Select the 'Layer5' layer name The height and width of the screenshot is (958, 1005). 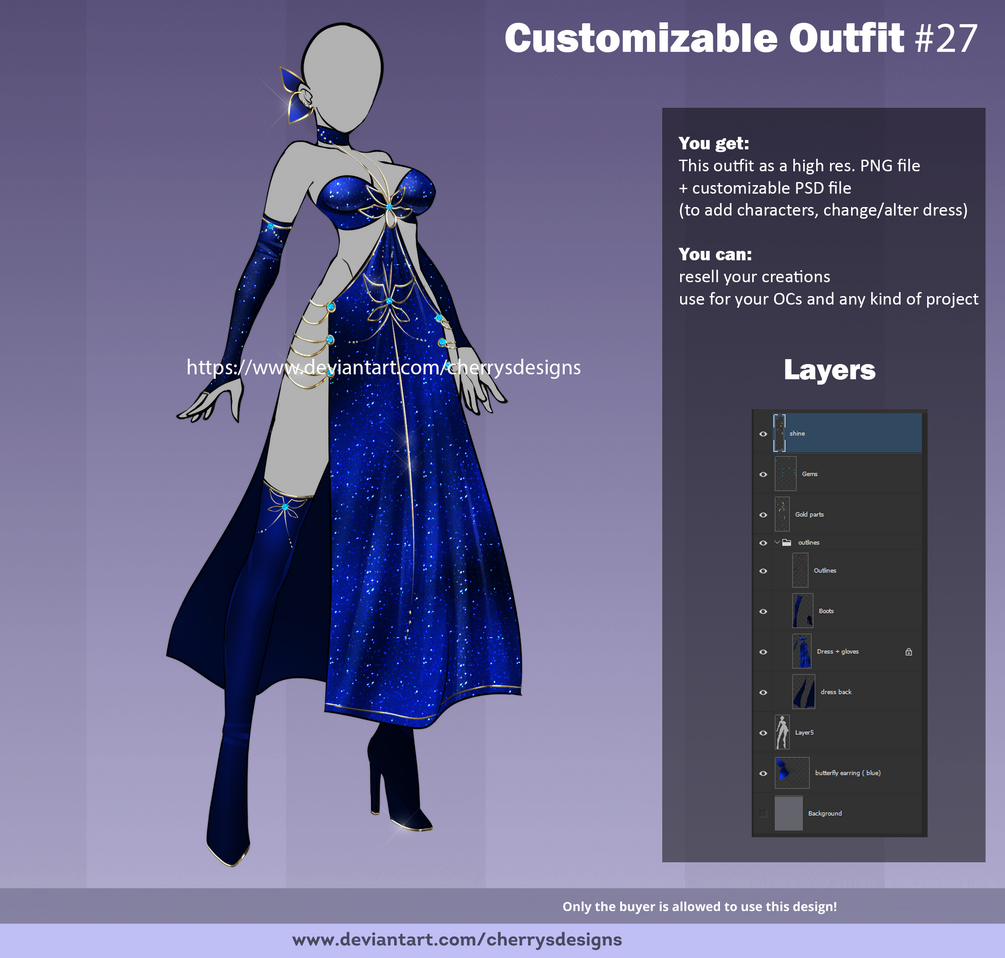(804, 732)
